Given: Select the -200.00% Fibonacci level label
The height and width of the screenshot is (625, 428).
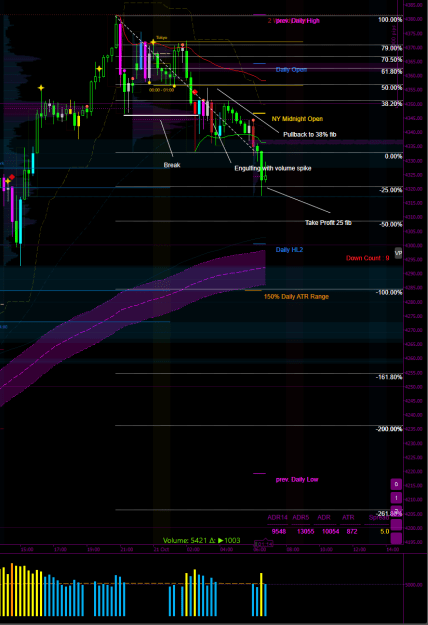Looking at the screenshot, I should 389,429.
